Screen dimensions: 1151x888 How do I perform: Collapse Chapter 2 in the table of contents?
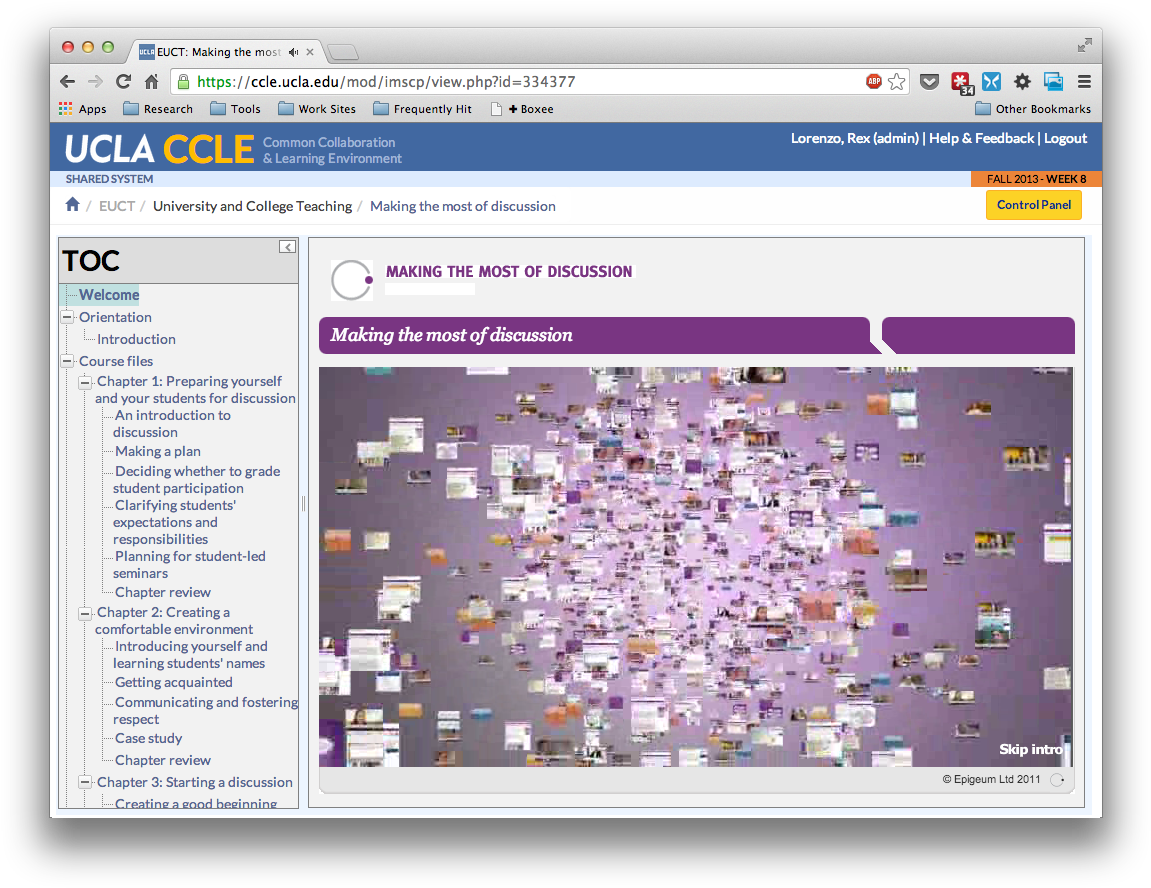85,613
